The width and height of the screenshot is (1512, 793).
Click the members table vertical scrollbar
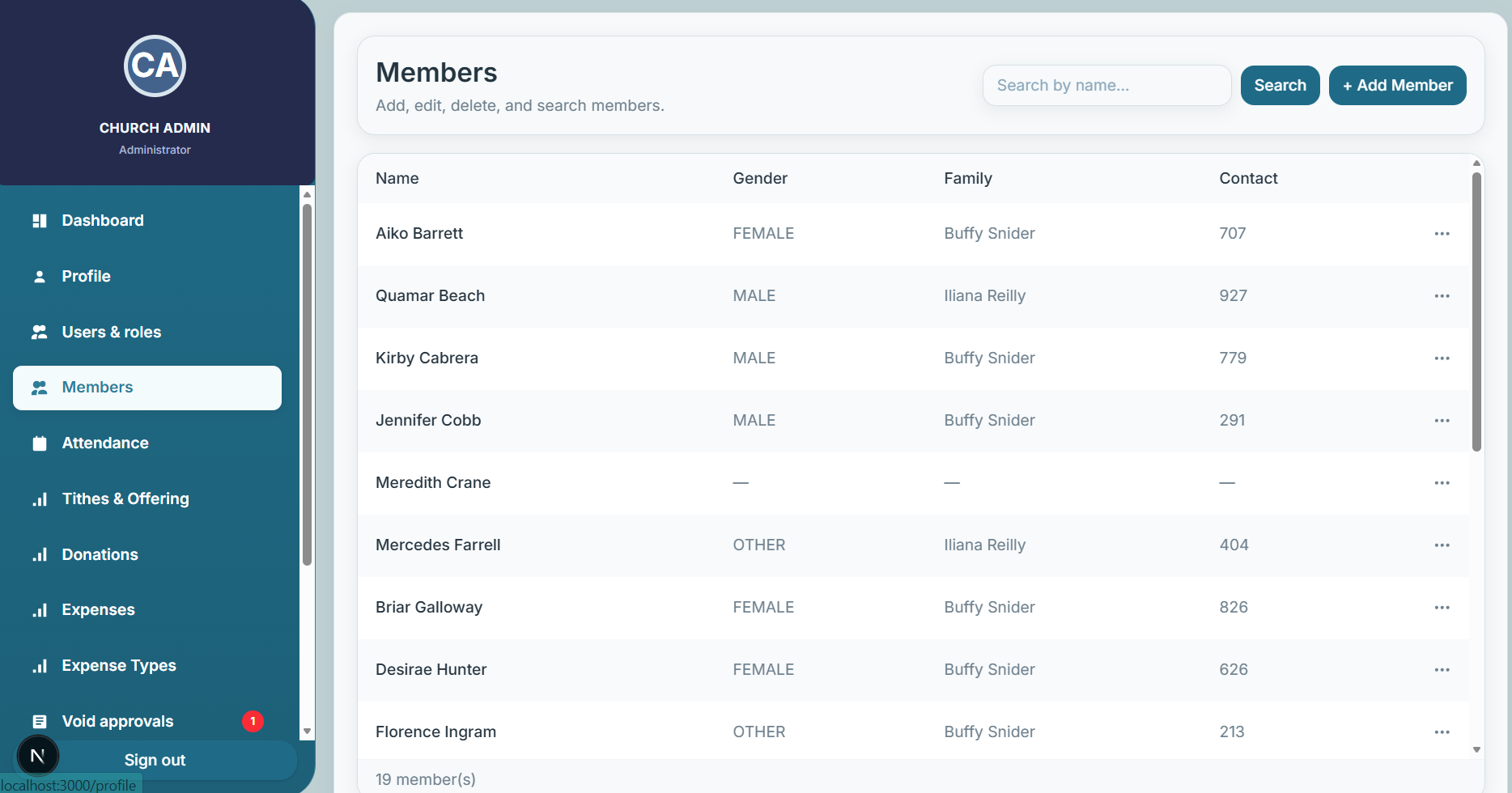[x=1476, y=312]
